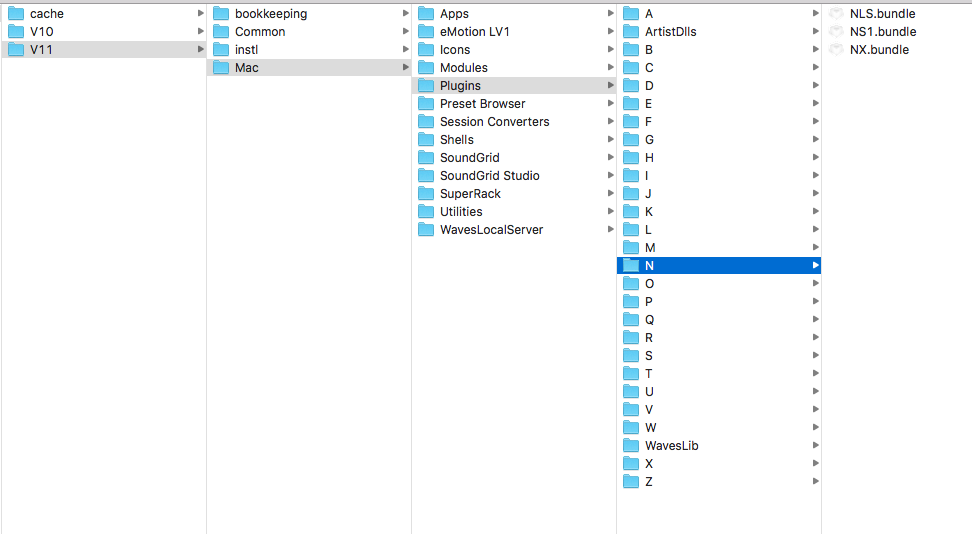
Task: Select the NLS.bundle file icon
Action: point(836,14)
